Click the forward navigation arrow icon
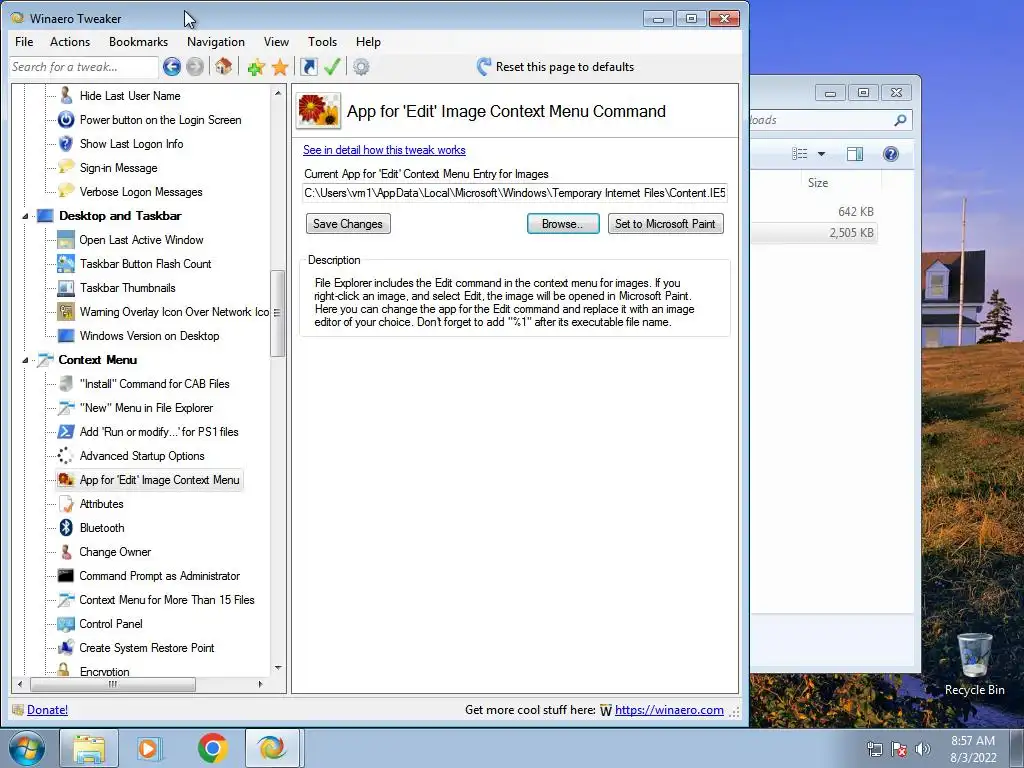This screenshot has height=768, width=1024. [195, 67]
